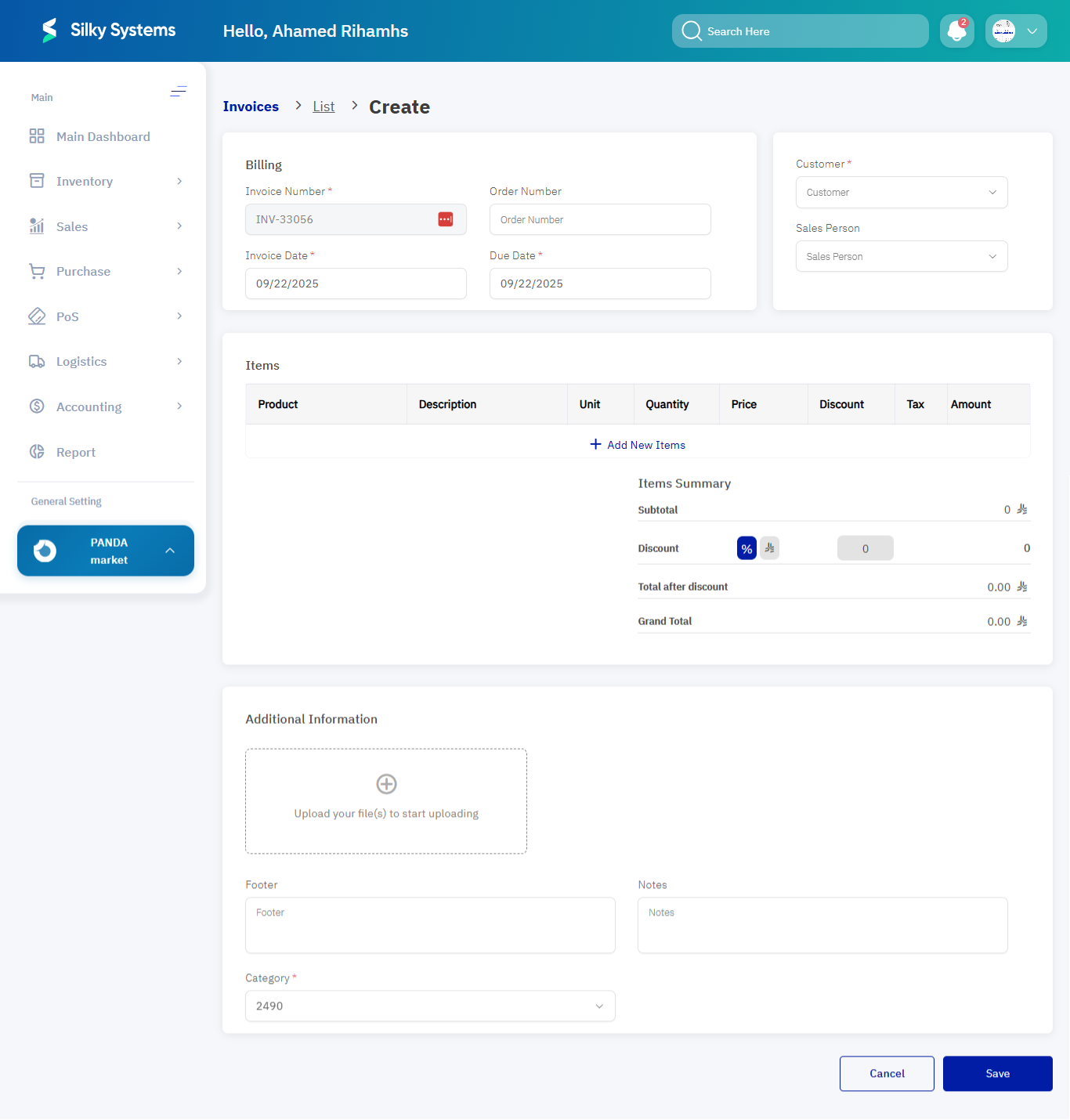Click the Add New Items link
1070x1120 pixels.
pos(637,444)
